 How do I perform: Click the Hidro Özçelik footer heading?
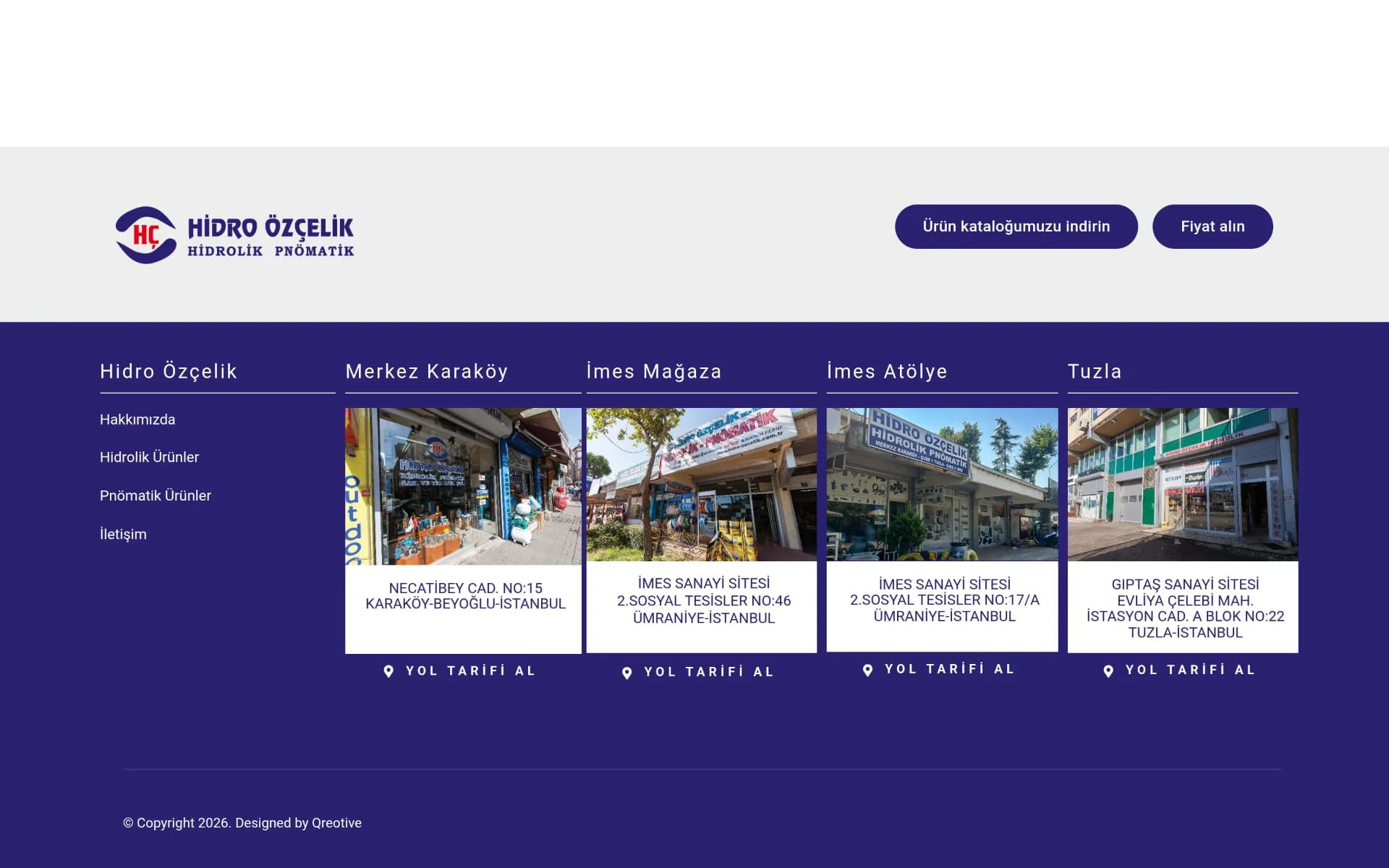pos(169,371)
